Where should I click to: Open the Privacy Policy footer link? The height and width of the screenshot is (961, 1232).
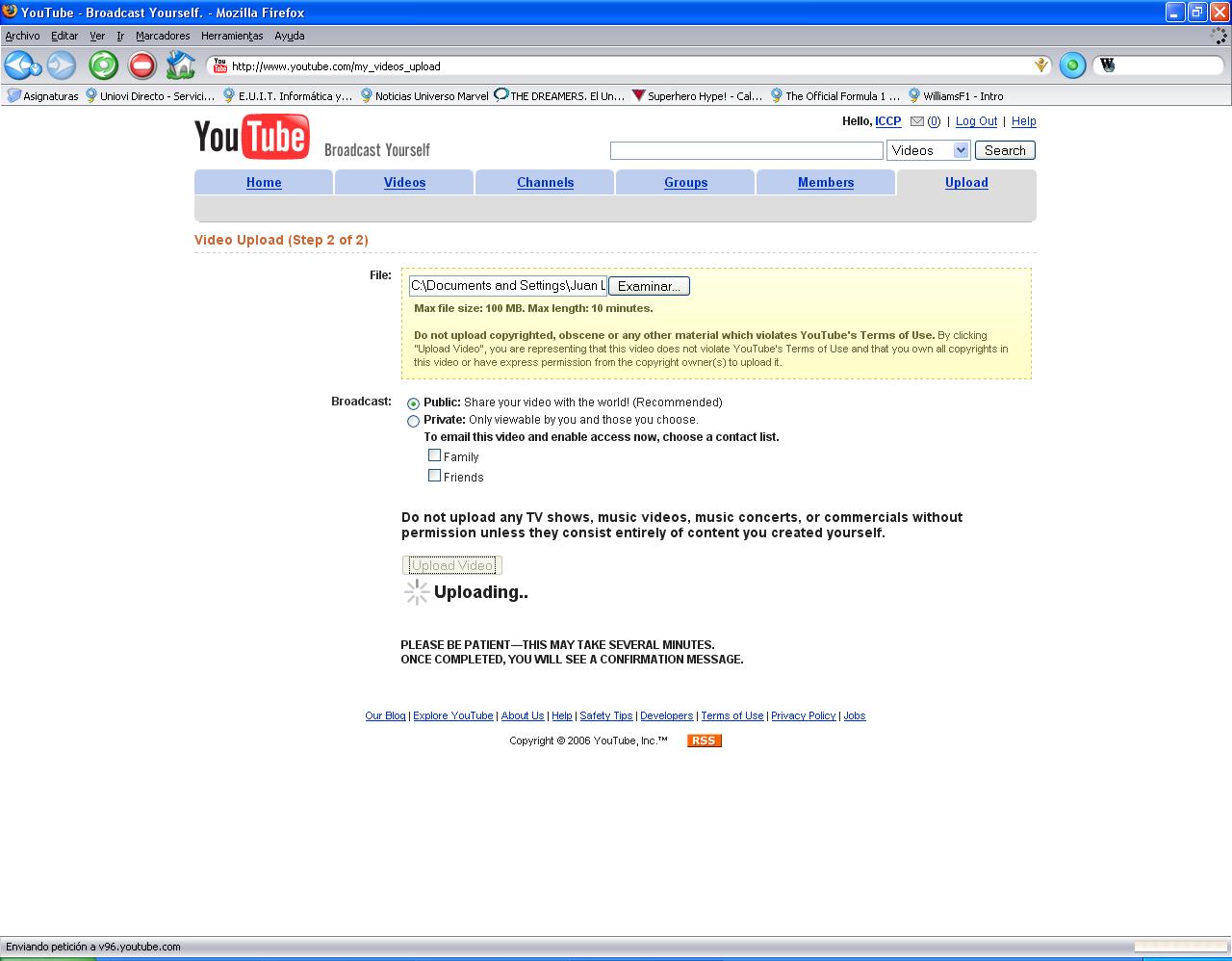coord(803,715)
